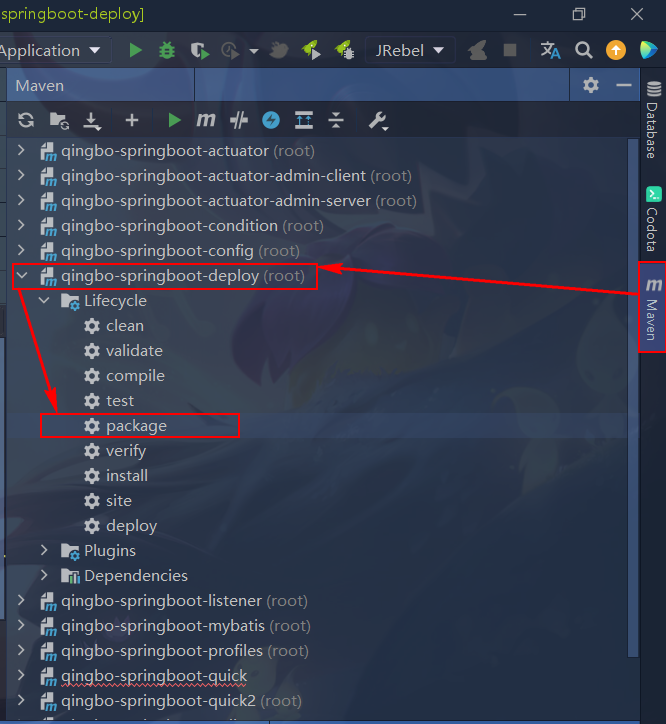Click the orange update arrow icon

[x=616, y=50]
